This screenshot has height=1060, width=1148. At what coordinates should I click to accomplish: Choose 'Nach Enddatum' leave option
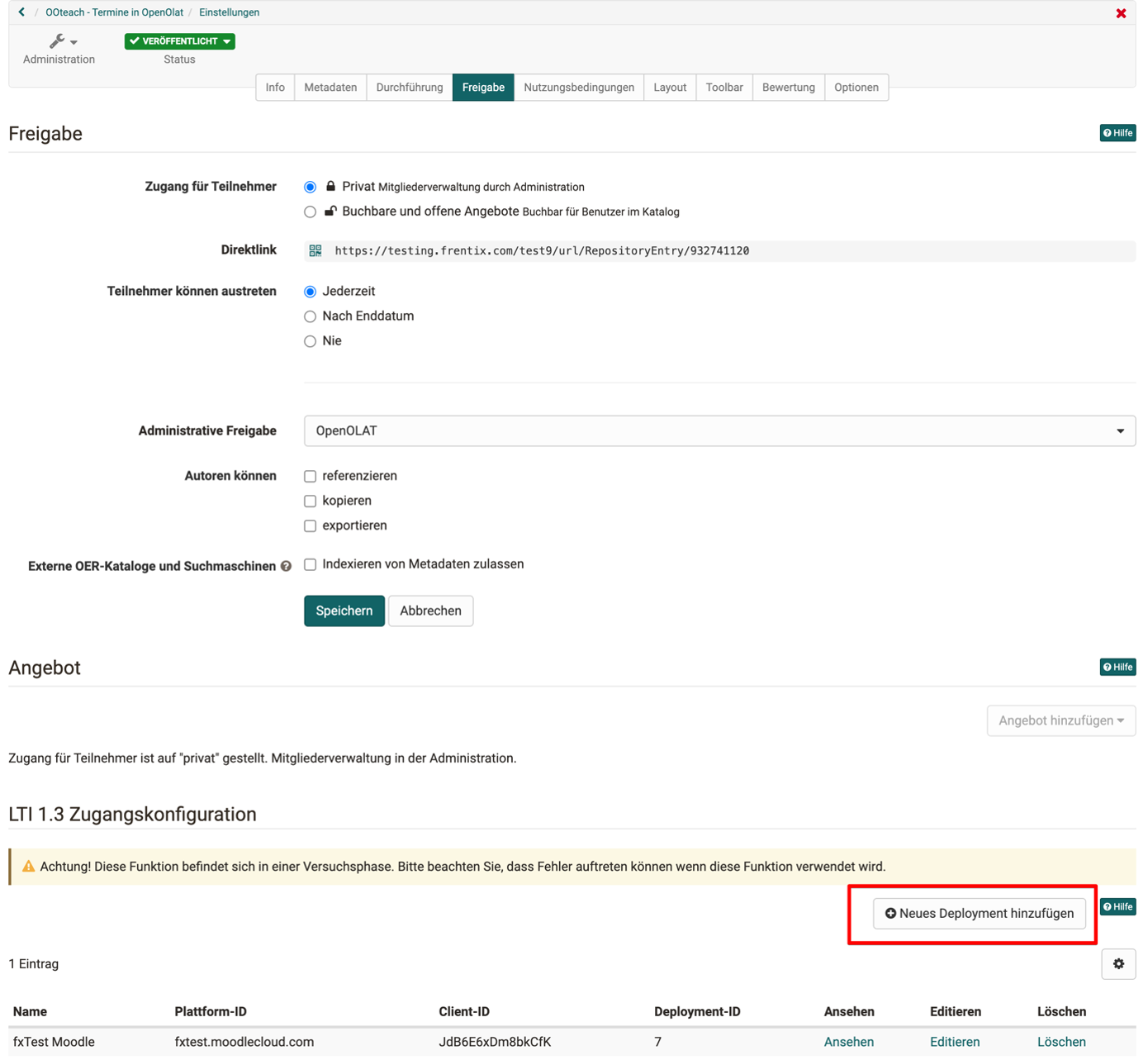click(311, 316)
